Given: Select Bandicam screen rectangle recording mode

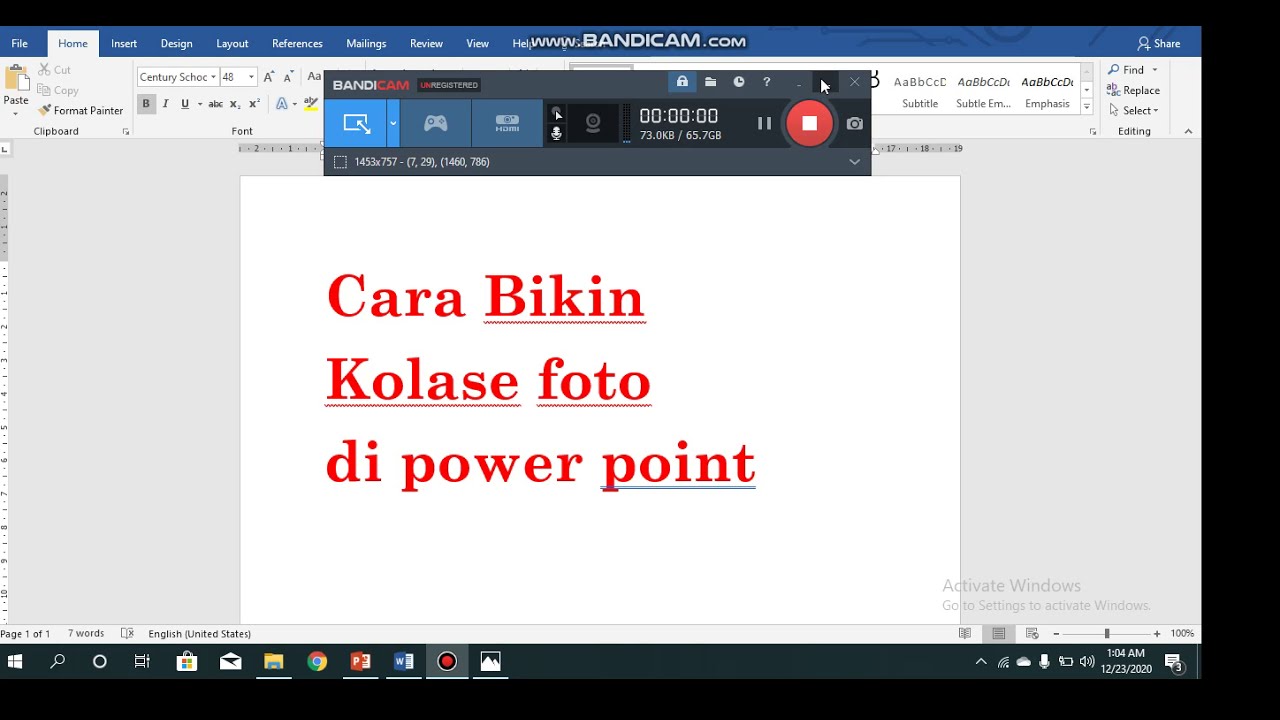Looking at the screenshot, I should click(x=356, y=123).
